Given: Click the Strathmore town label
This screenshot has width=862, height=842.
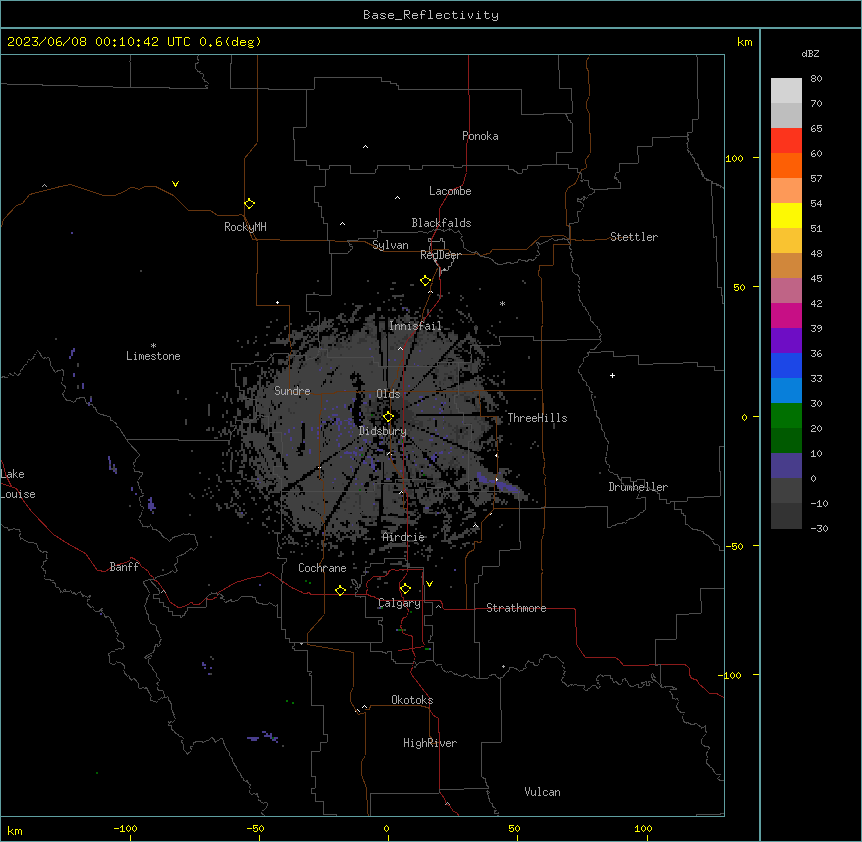Looking at the screenshot, I should tap(516, 608).
